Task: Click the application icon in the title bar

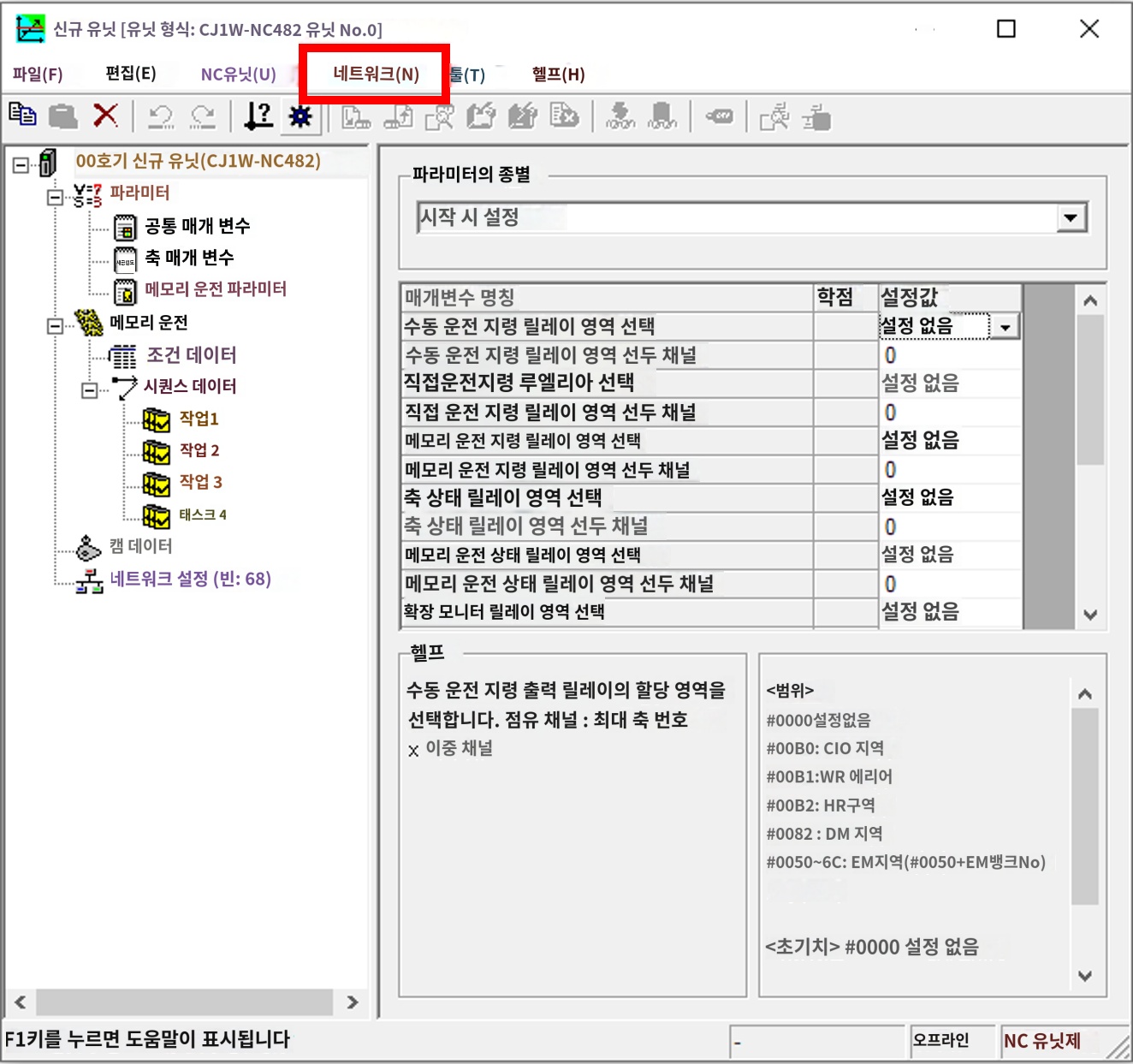Action: pos(30,29)
